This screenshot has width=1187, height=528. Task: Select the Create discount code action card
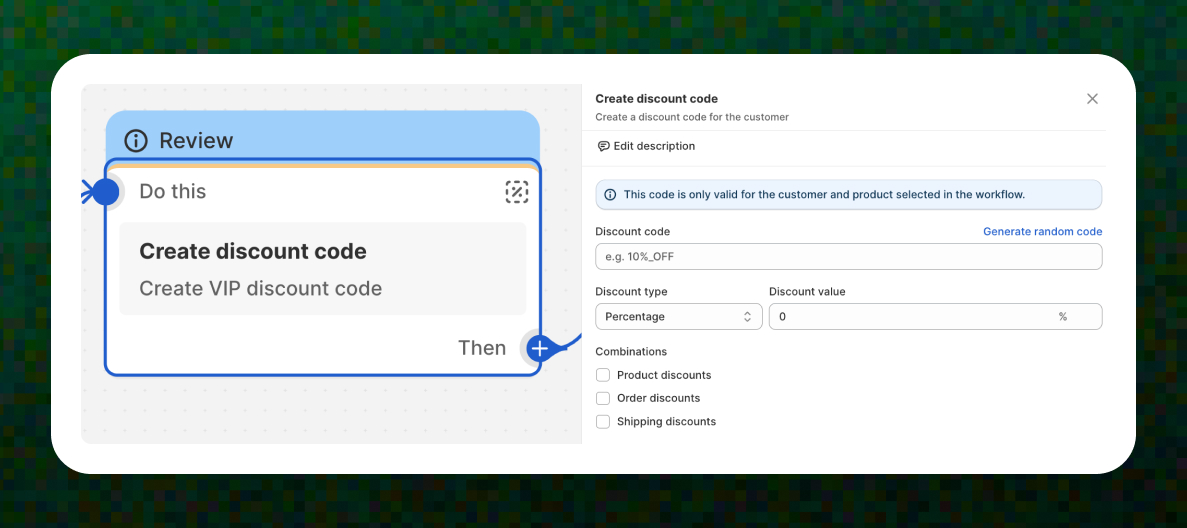tap(322, 269)
